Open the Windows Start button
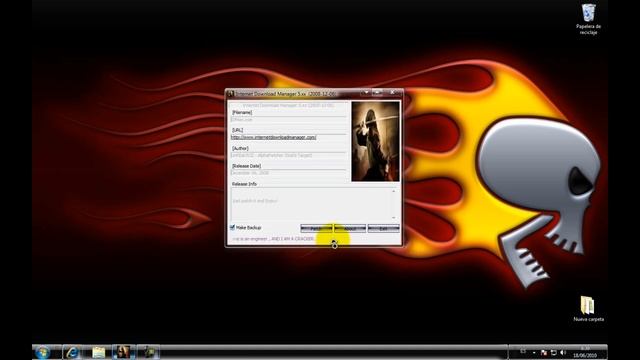Viewport: 640px width, 360px height. click(42, 352)
